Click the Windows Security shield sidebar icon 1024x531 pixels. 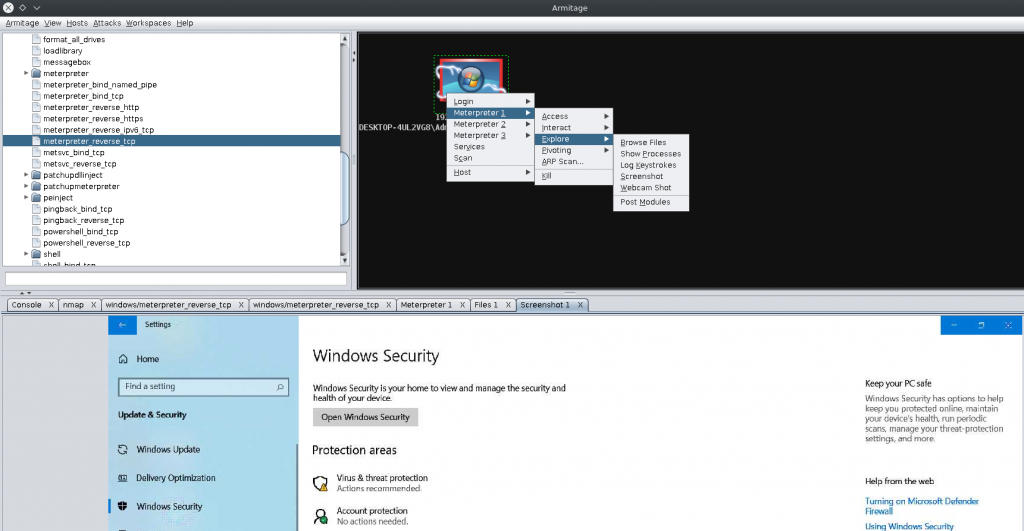pyautogui.click(x=123, y=506)
